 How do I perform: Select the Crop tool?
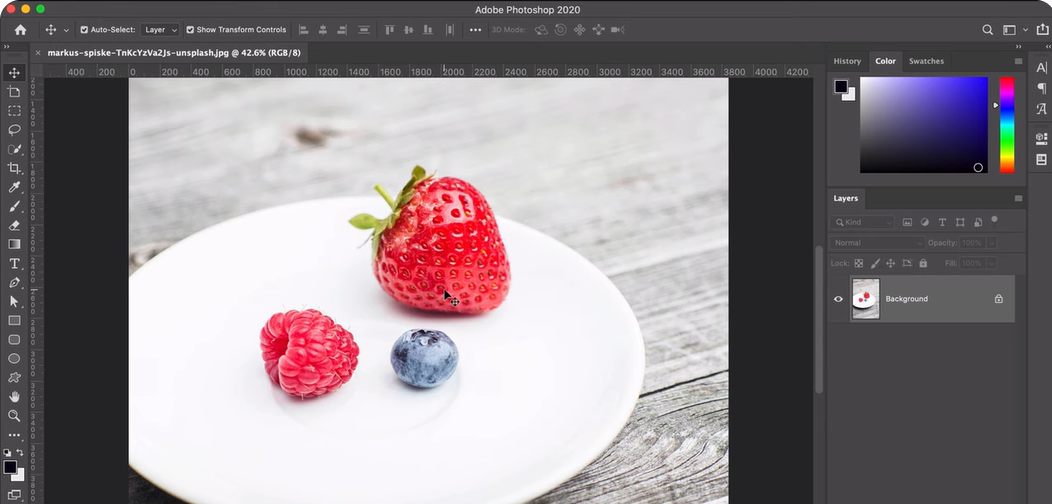pos(14,168)
